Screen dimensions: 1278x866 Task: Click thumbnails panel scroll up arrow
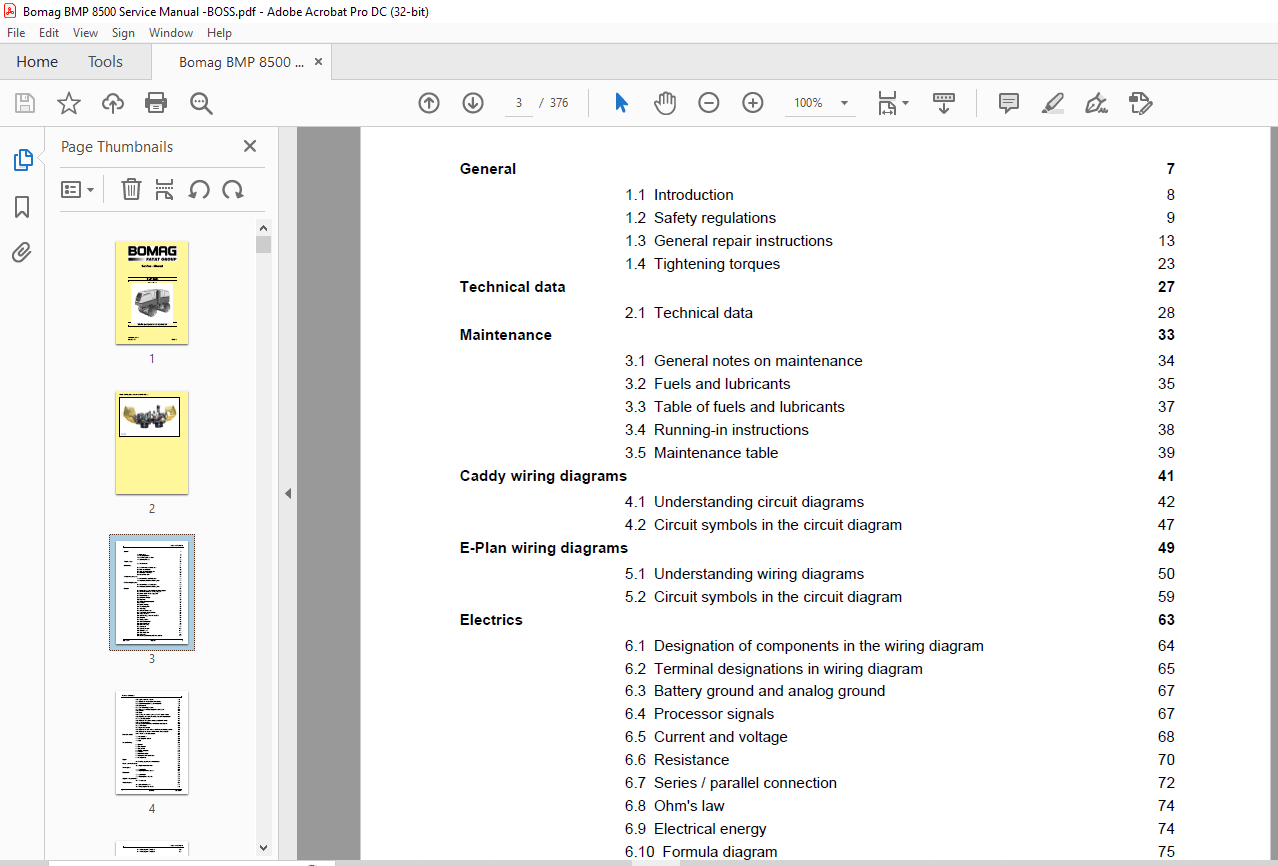(x=263, y=228)
